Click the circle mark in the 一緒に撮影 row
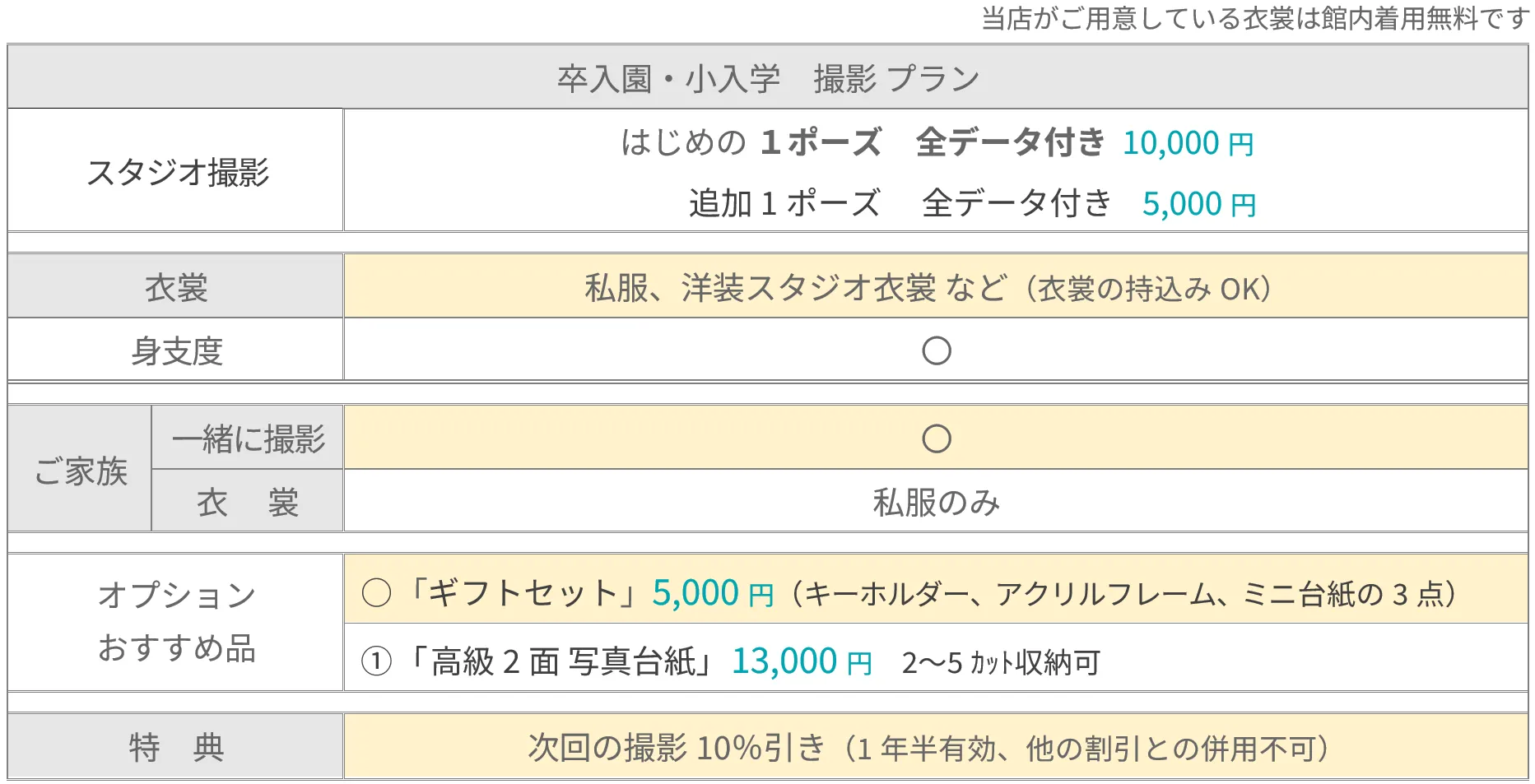This screenshot has width=1535, height=784. [937, 438]
